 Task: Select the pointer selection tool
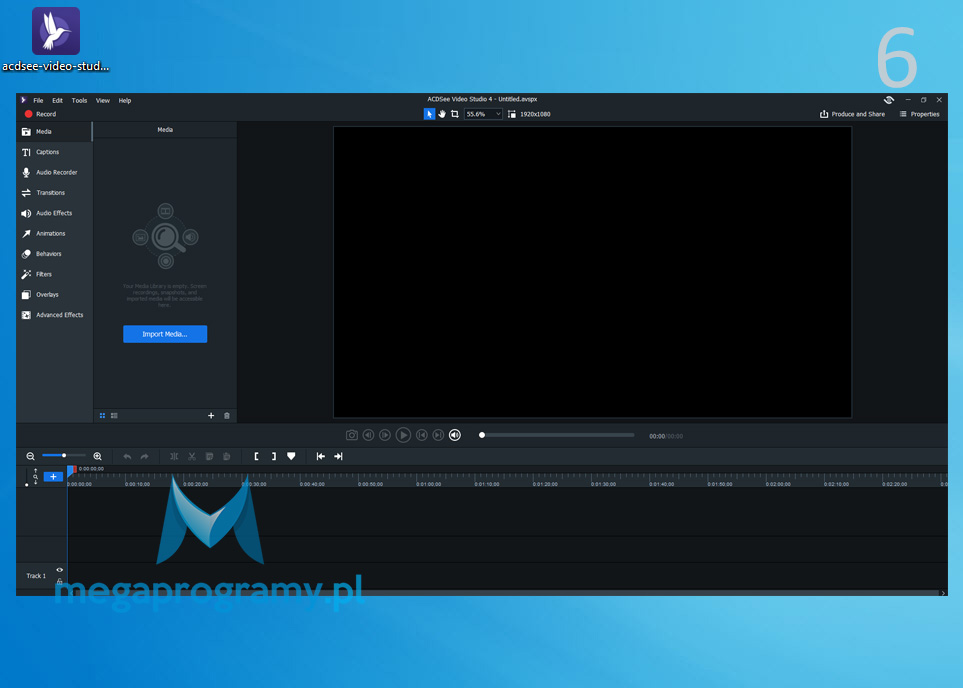(429, 114)
